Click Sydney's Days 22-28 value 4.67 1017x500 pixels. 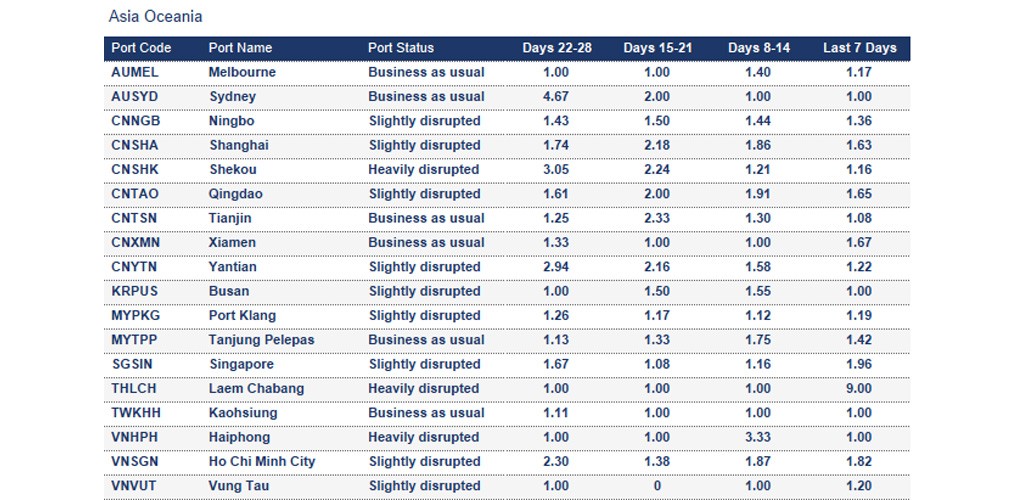555,97
